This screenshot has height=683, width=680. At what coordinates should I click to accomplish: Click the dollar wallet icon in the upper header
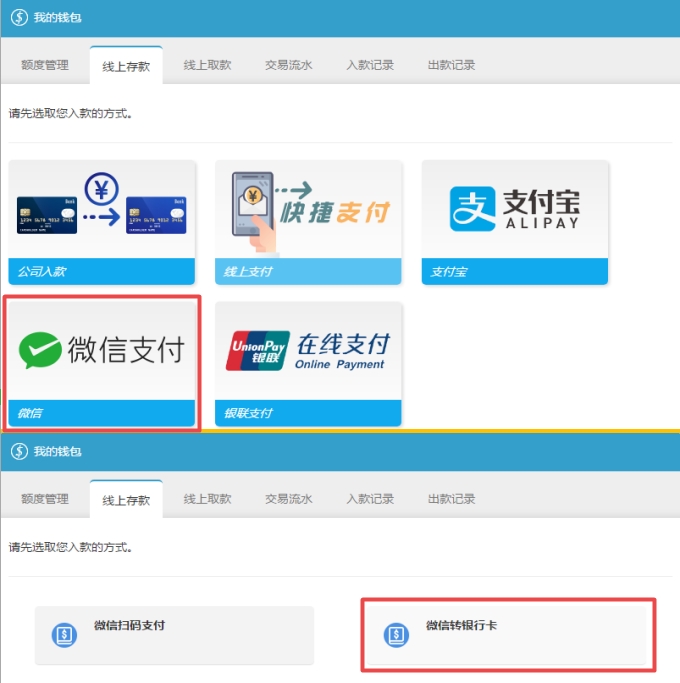tap(20, 19)
